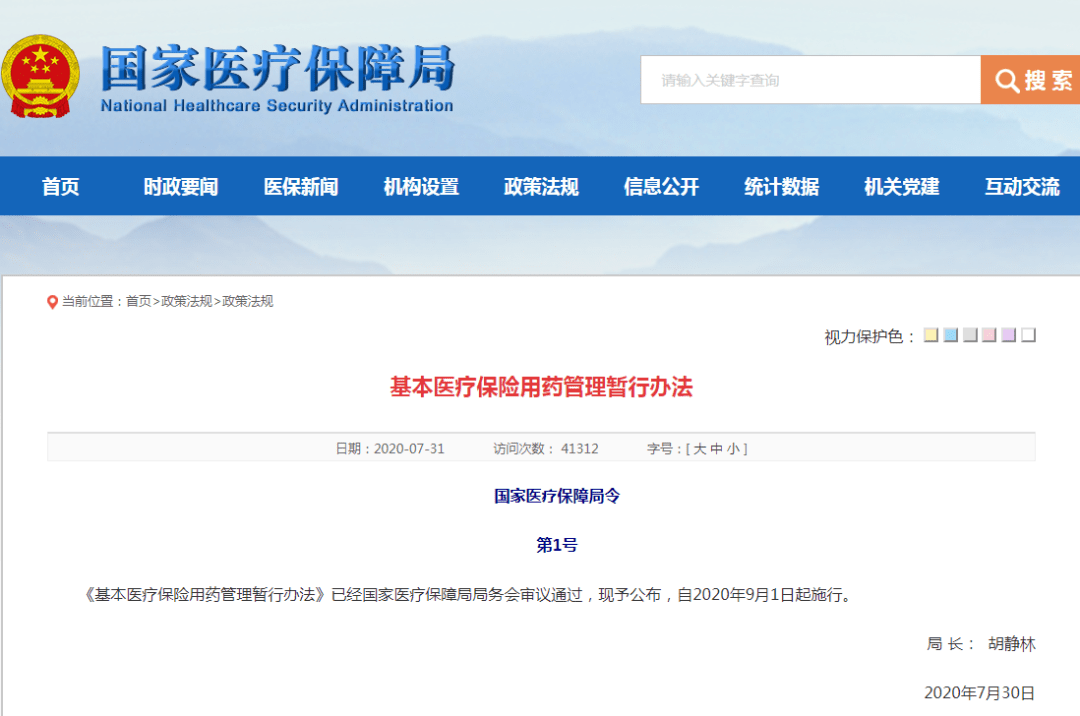Open the 首页 navigation menu item
The image size is (1080, 716).
(60, 187)
